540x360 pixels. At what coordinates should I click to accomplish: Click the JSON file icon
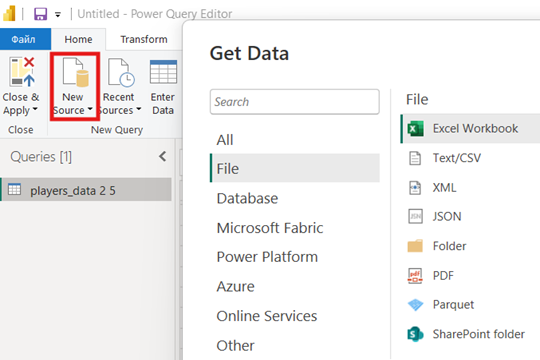click(415, 217)
